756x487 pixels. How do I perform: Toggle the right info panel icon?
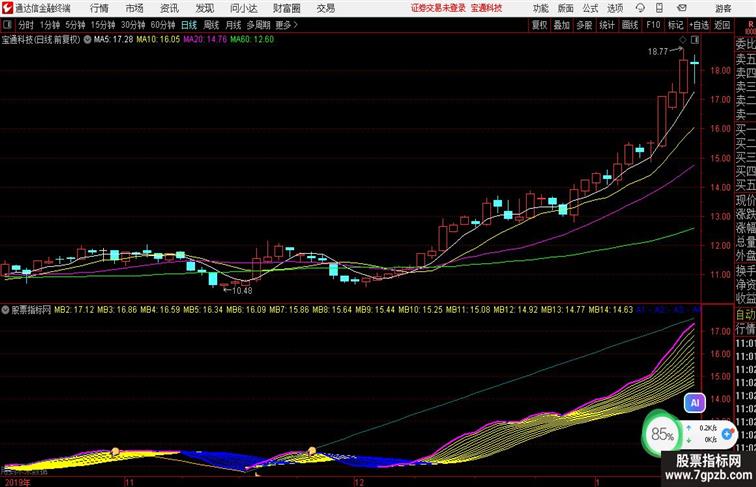pos(695,40)
